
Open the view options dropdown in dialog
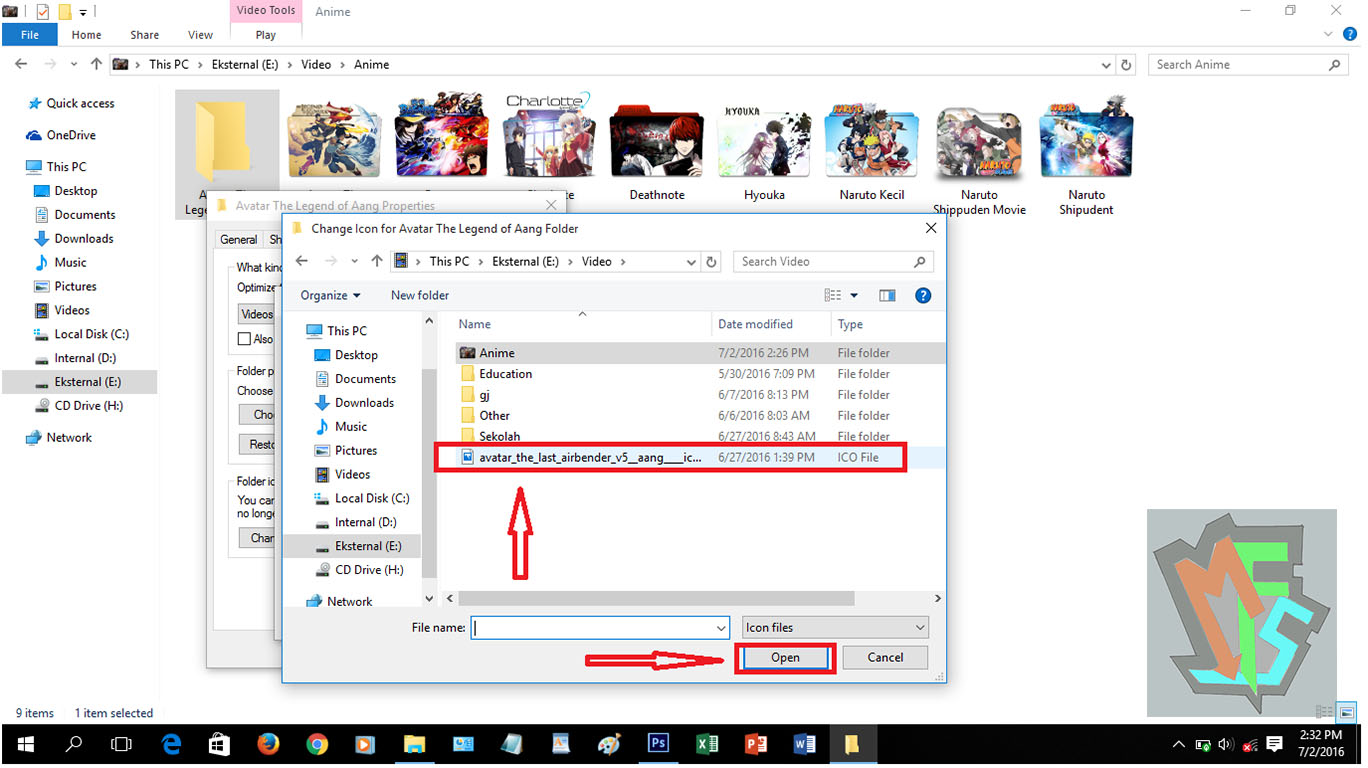(854, 295)
